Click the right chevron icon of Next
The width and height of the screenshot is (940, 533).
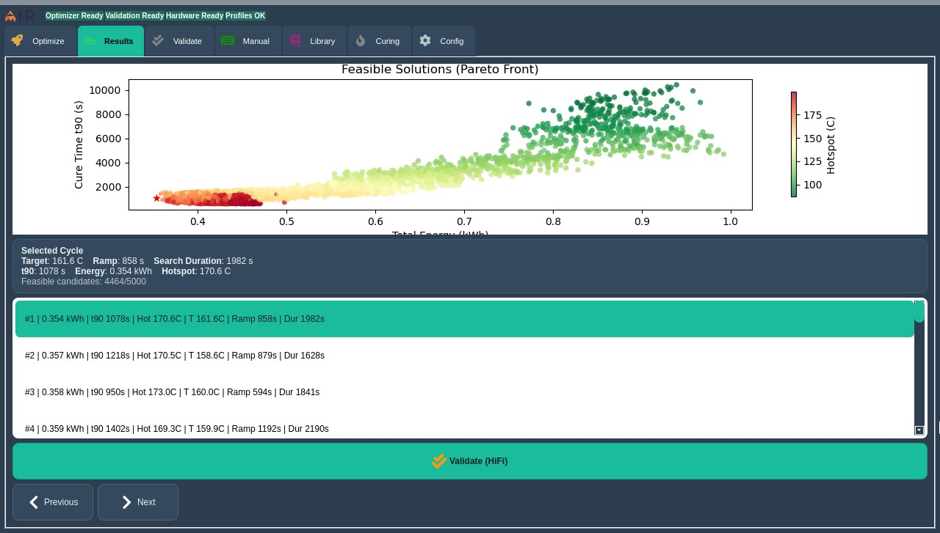pyautogui.click(x=126, y=502)
